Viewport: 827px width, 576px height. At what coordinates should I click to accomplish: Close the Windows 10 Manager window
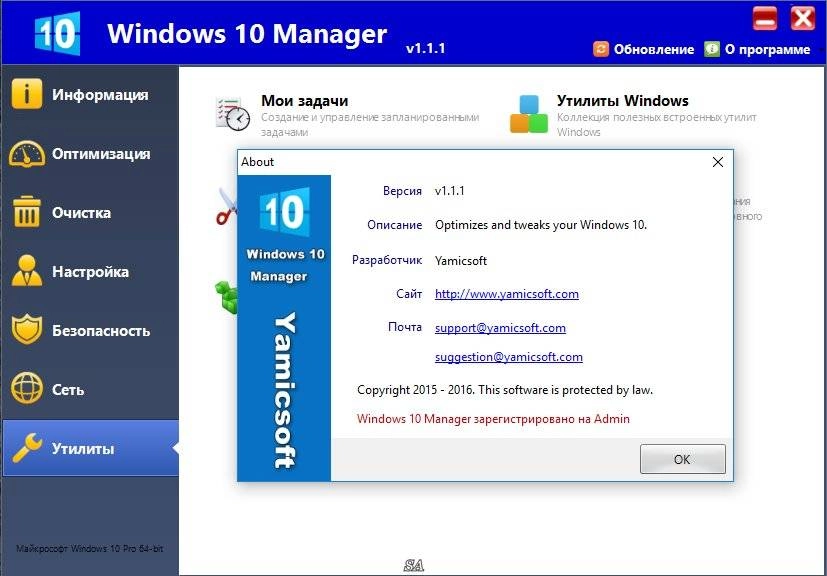pos(803,20)
